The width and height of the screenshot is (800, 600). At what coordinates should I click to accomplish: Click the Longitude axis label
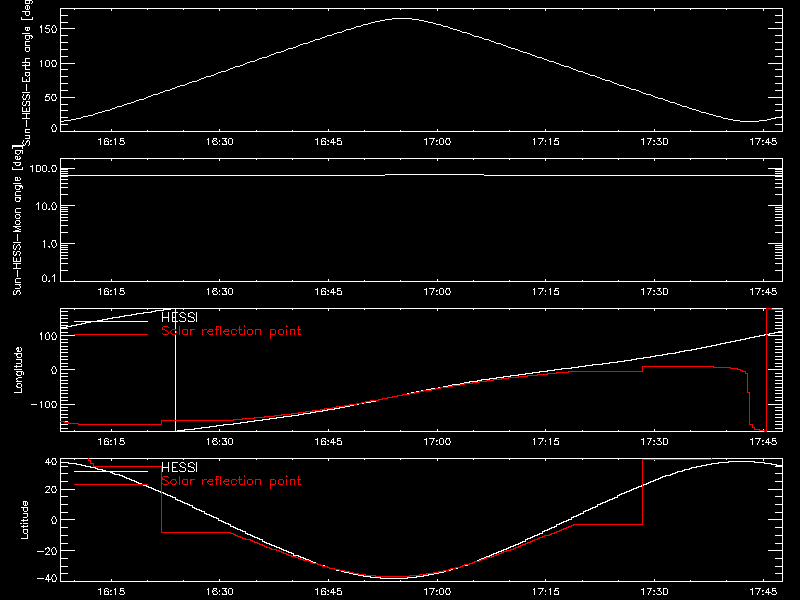coord(18,370)
